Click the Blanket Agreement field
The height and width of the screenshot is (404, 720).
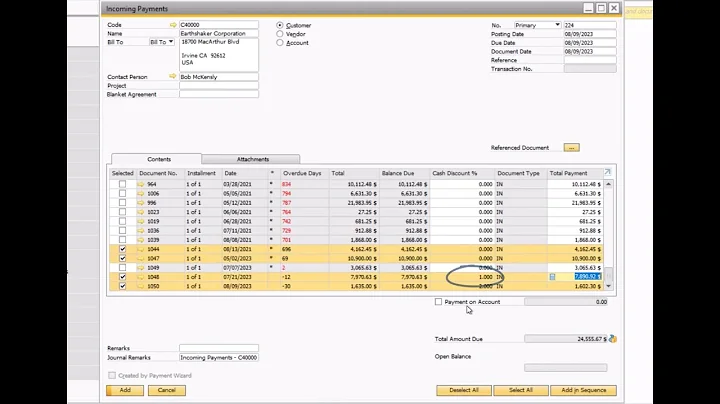pyautogui.click(x=219, y=94)
